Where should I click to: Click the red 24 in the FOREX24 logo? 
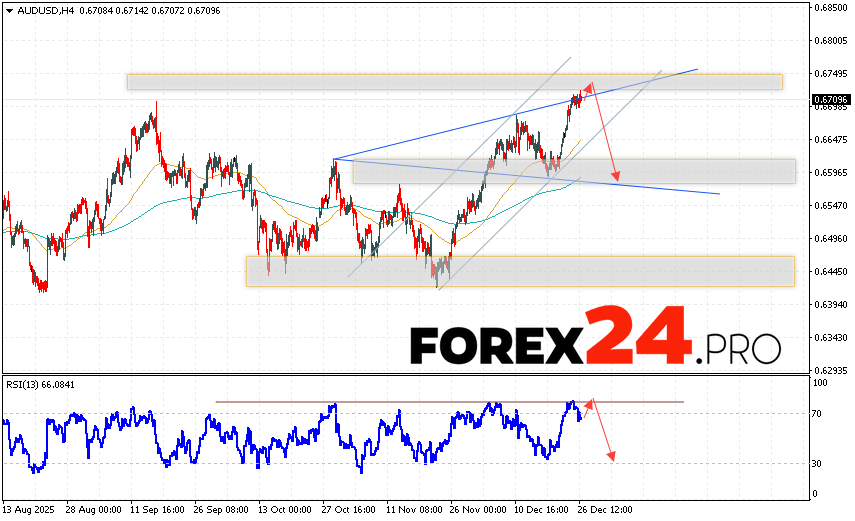(x=638, y=338)
